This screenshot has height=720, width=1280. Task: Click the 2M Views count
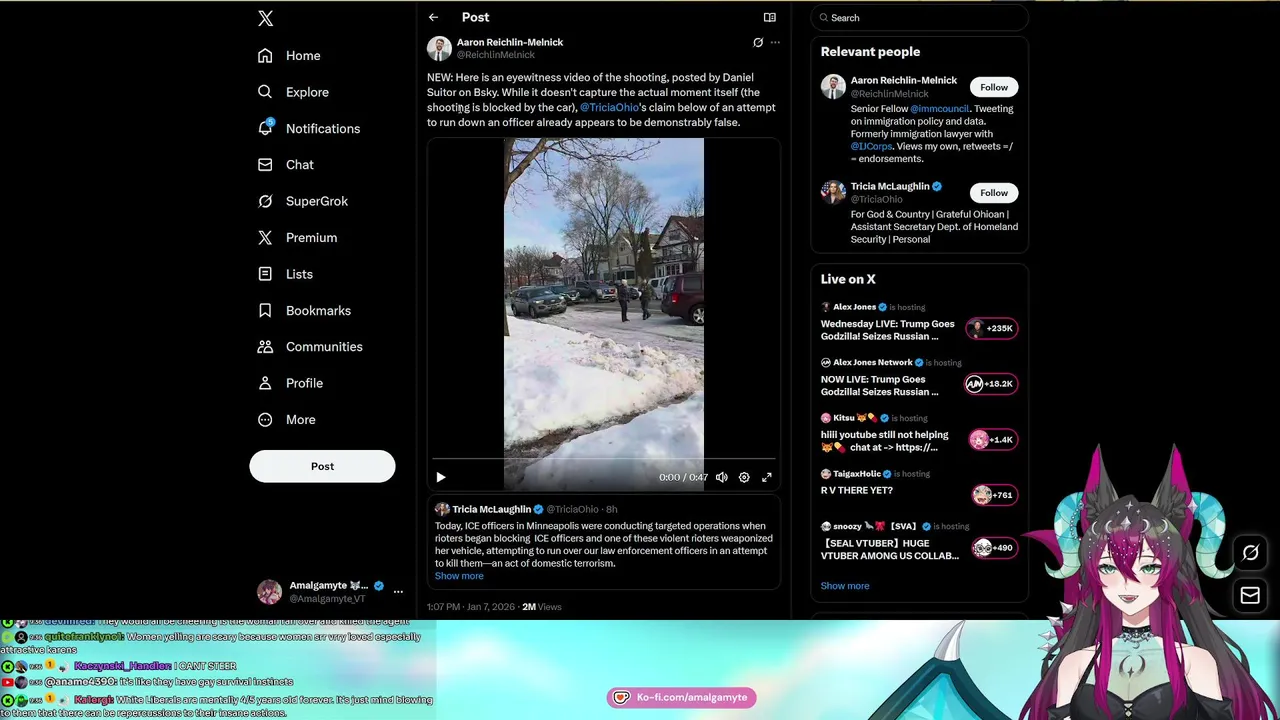[542, 607]
